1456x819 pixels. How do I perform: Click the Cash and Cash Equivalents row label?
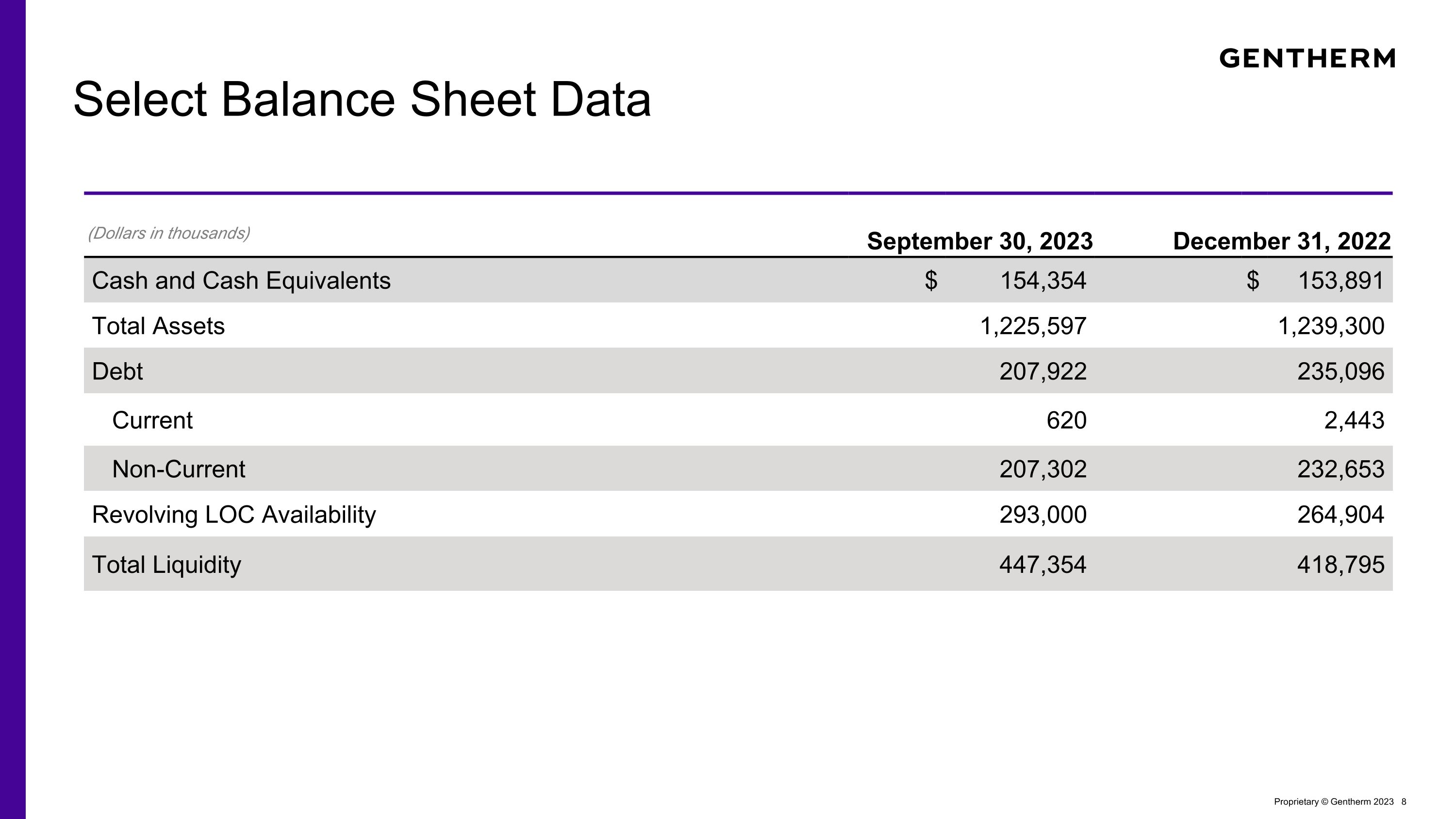(x=241, y=280)
